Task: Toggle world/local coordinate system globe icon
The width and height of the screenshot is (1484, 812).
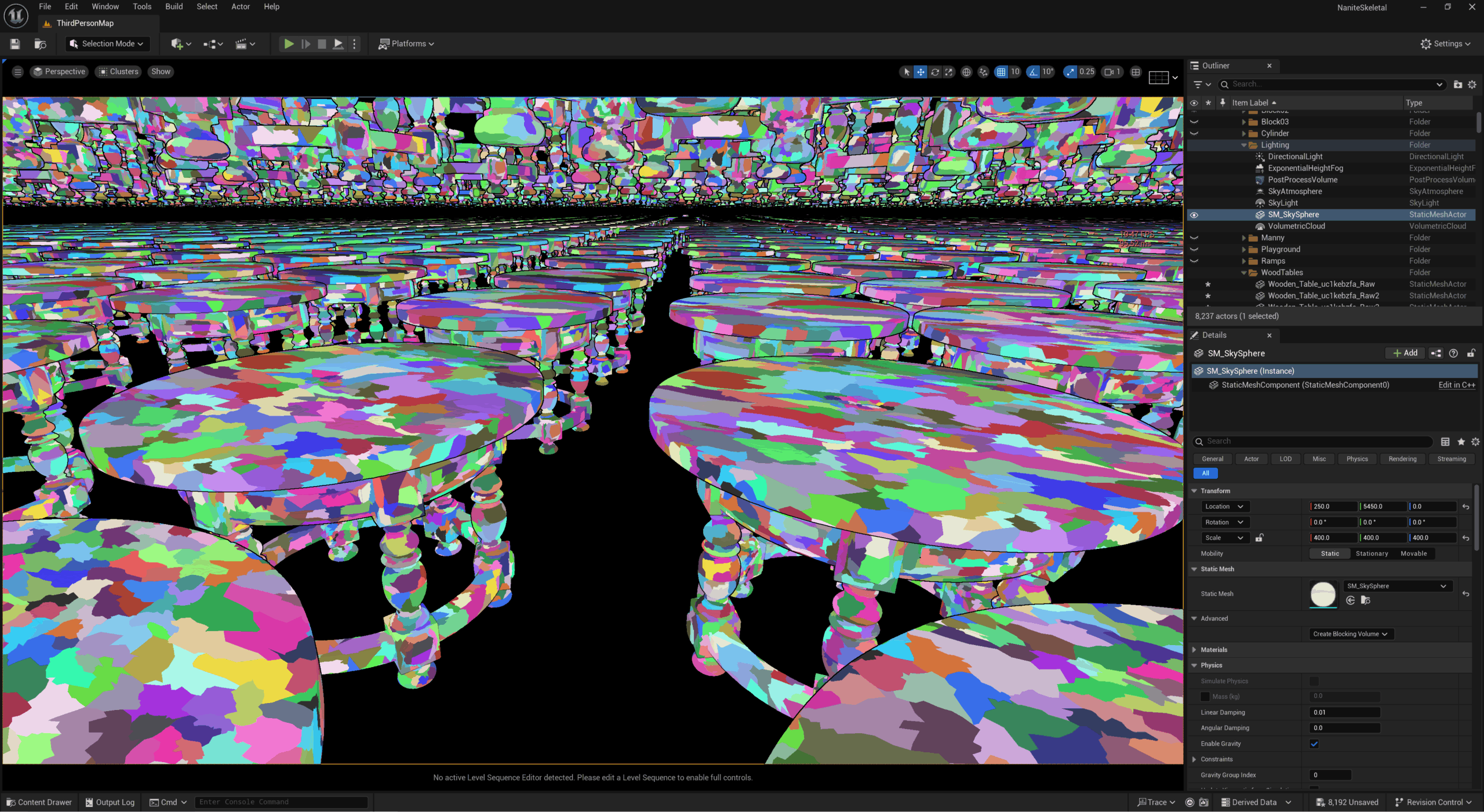Action: pyautogui.click(x=966, y=72)
